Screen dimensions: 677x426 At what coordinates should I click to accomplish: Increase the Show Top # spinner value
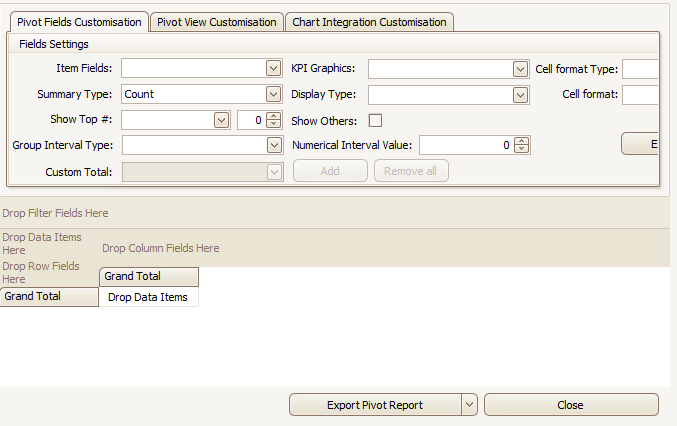pos(274,116)
